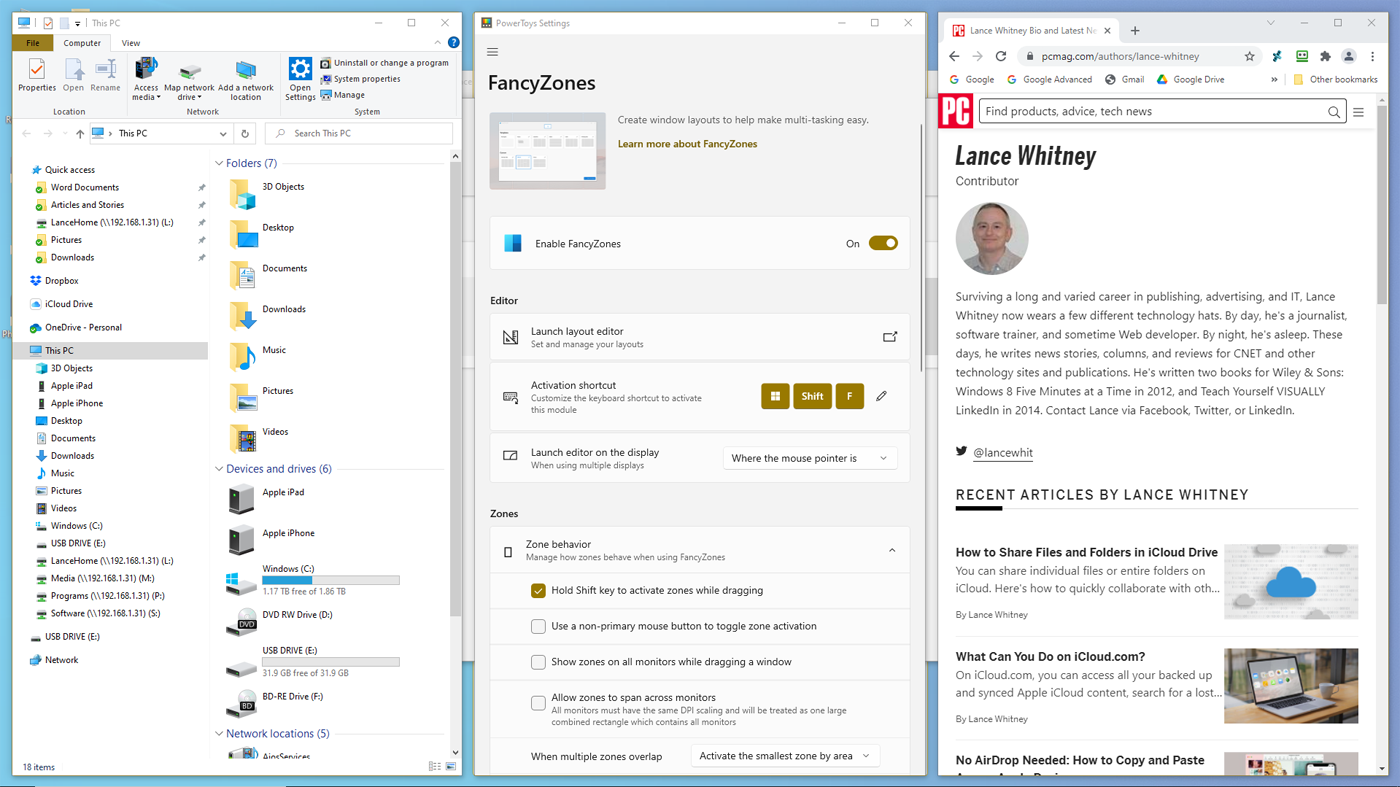Check Allow zones to span across monitors
Screen dimensions: 1400x787
(538, 703)
